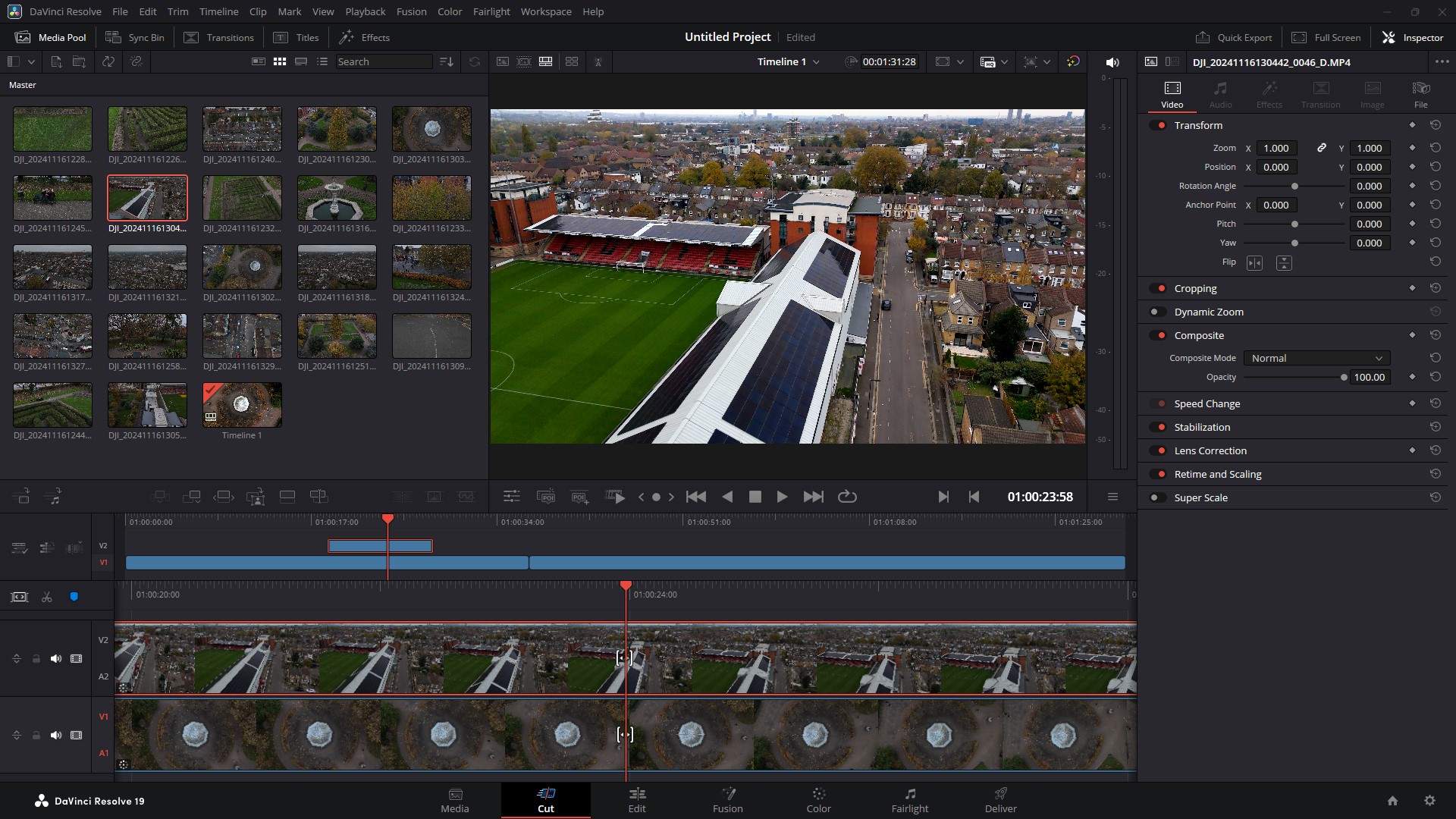1456x819 pixels.
Task: Switch to the Color page
Action: pyautogui.click(x=819, y=800)
